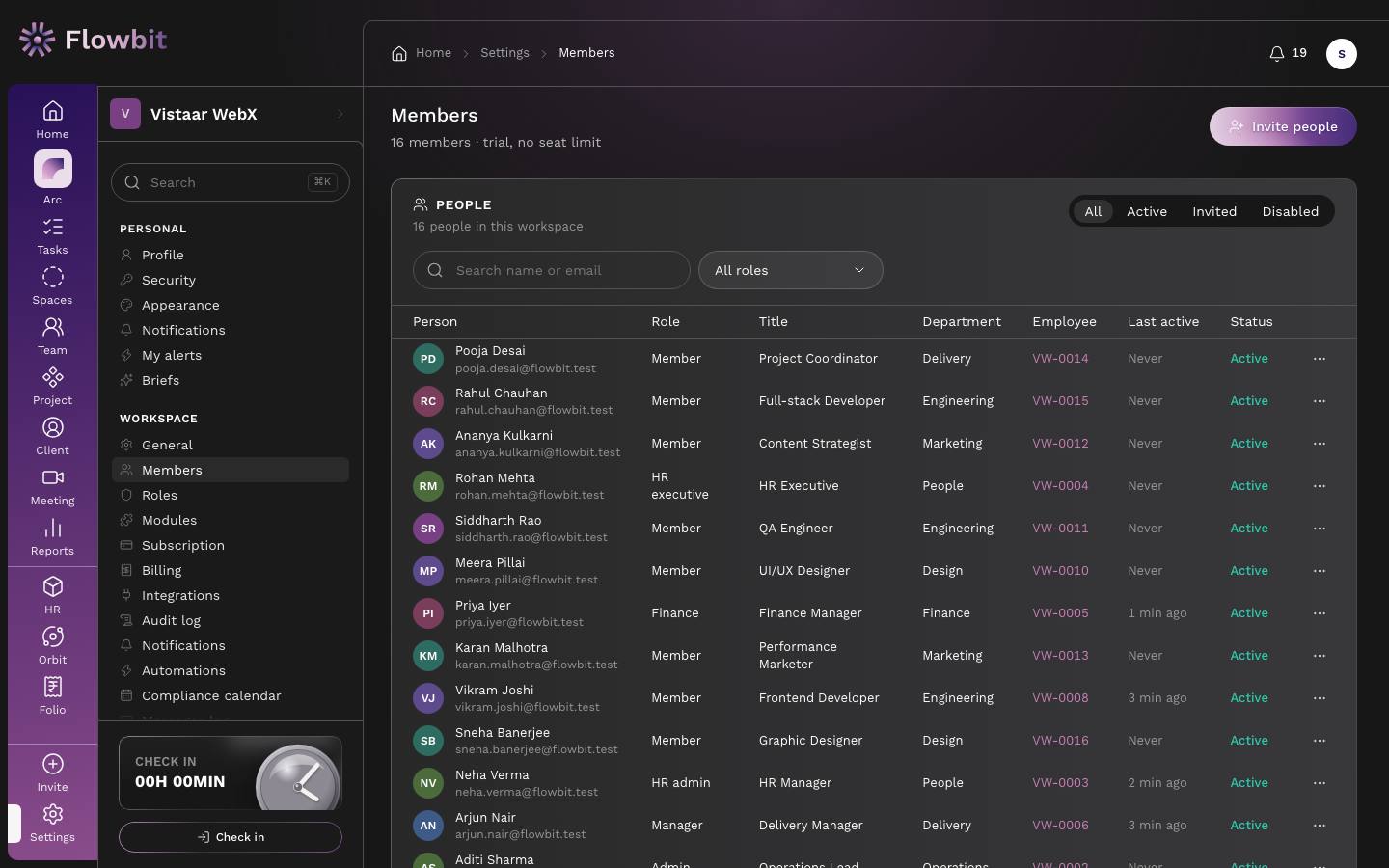Open Spaces from the rail
Screen dimensions: 1389x868
point(53,286)
